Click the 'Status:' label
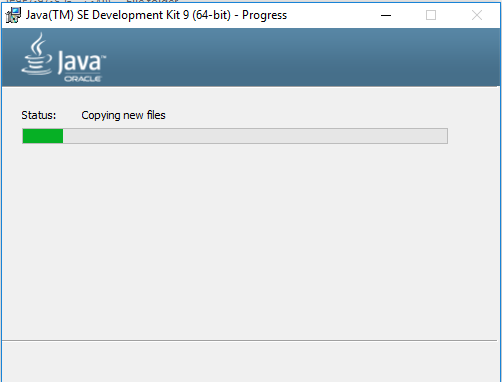 point(39,115)
